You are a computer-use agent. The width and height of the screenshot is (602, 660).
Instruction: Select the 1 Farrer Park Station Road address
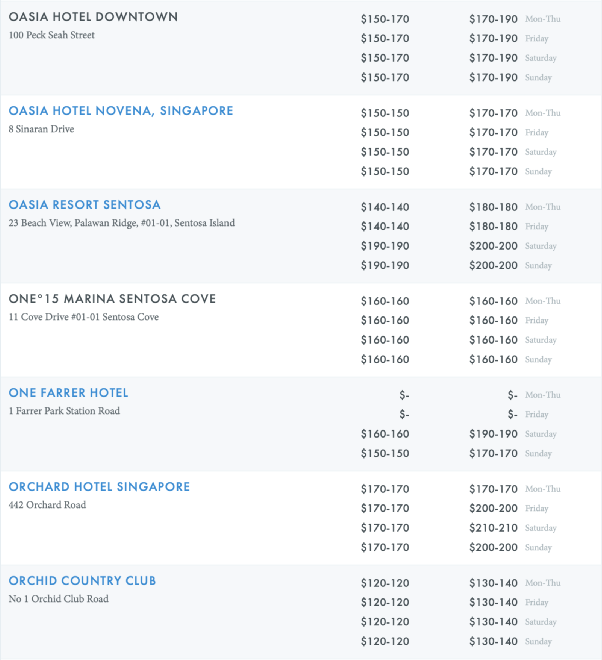(64, 411)
